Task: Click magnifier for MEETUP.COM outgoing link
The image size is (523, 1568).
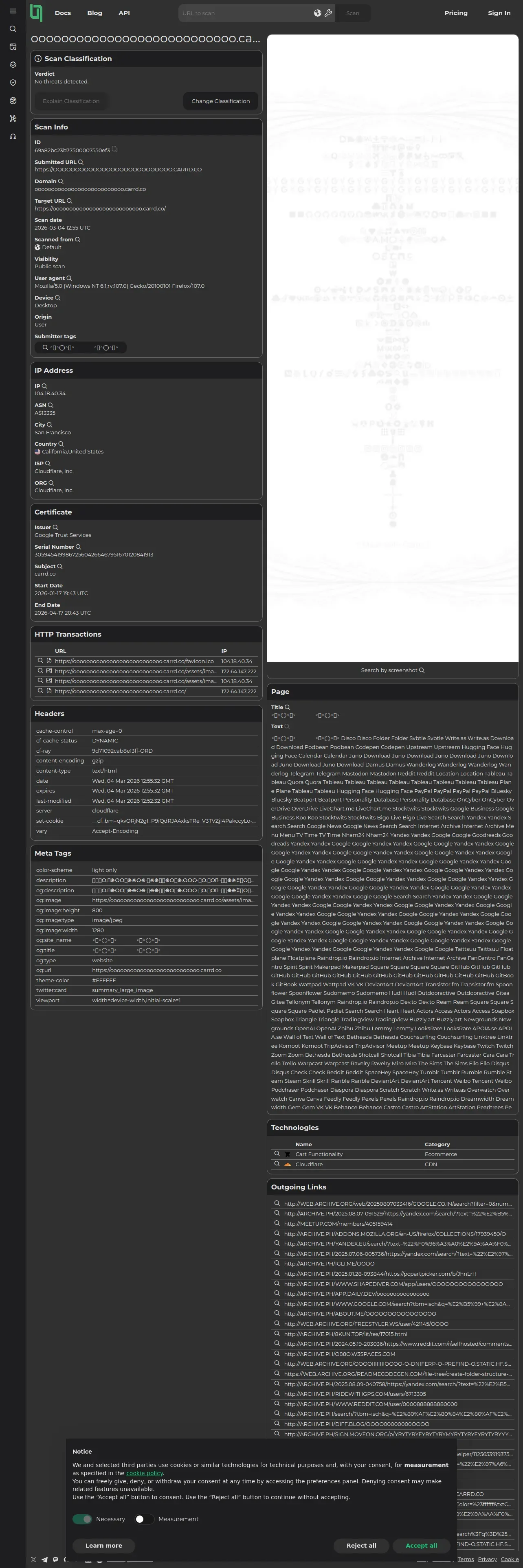Action: (x=277, y=1224)
